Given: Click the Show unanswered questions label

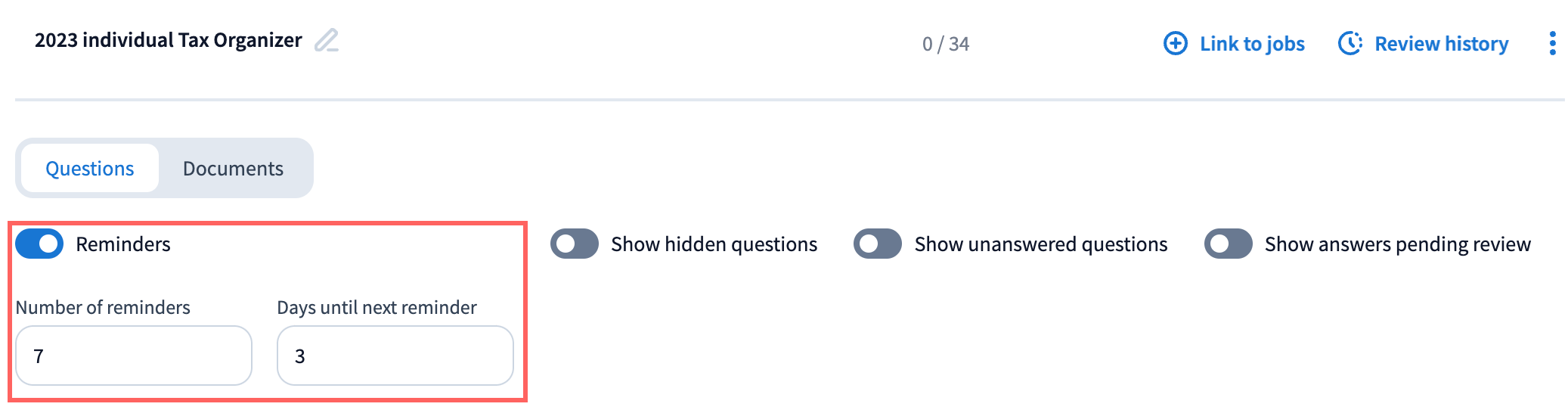Looking at the screenshot, I should coord(1040,244).
